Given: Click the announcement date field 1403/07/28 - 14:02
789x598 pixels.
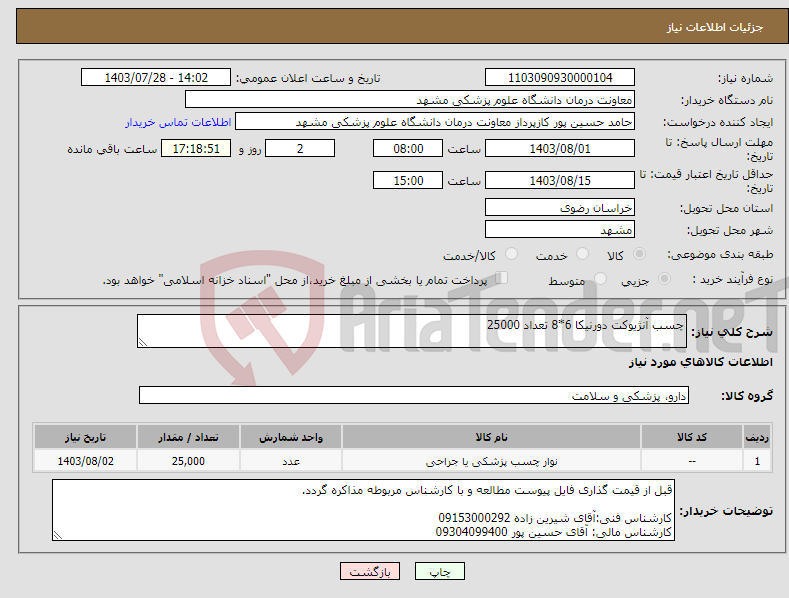Looking at the screenshot, I should point(156,78).
